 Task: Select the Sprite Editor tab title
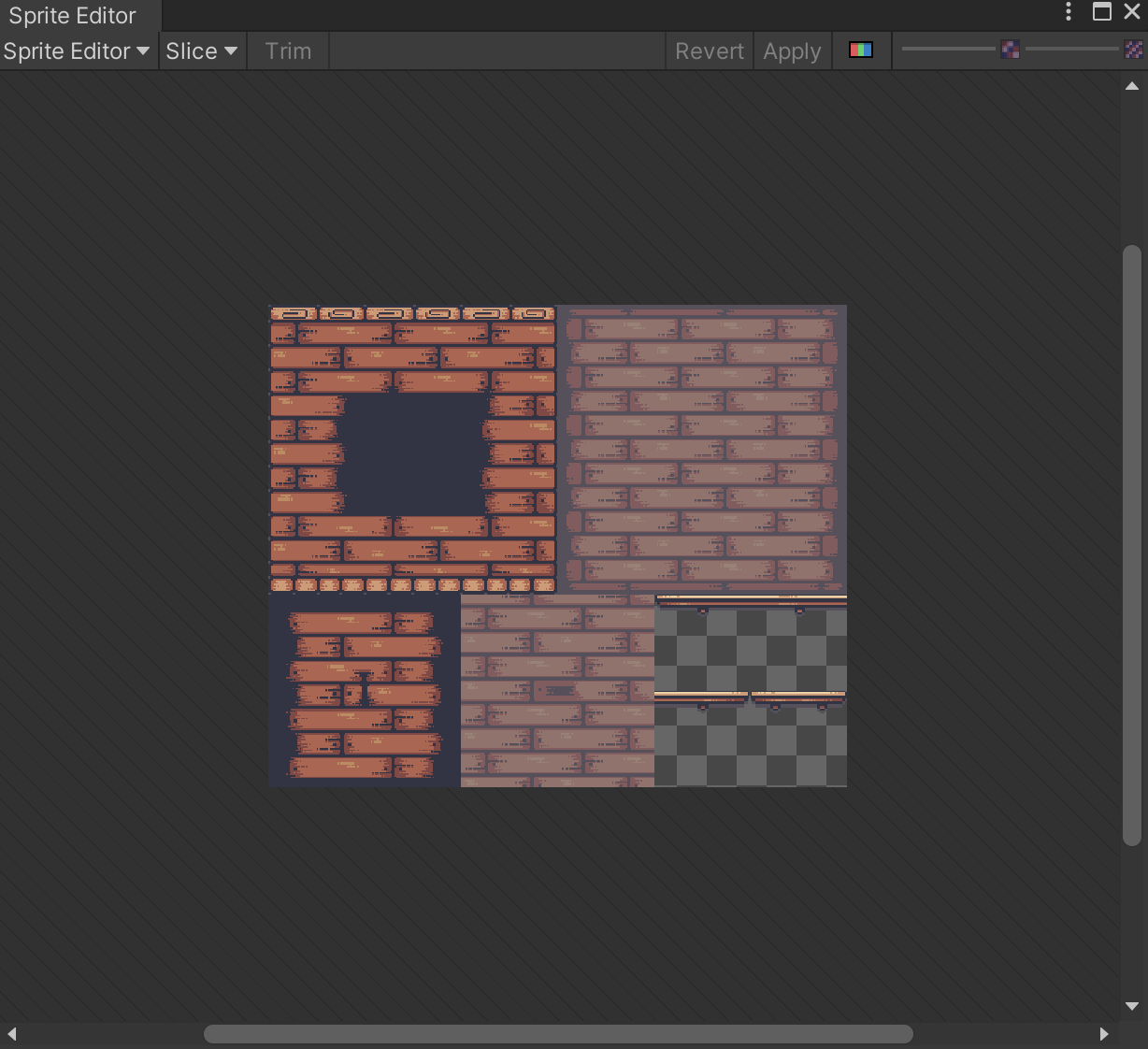[73, 16]
